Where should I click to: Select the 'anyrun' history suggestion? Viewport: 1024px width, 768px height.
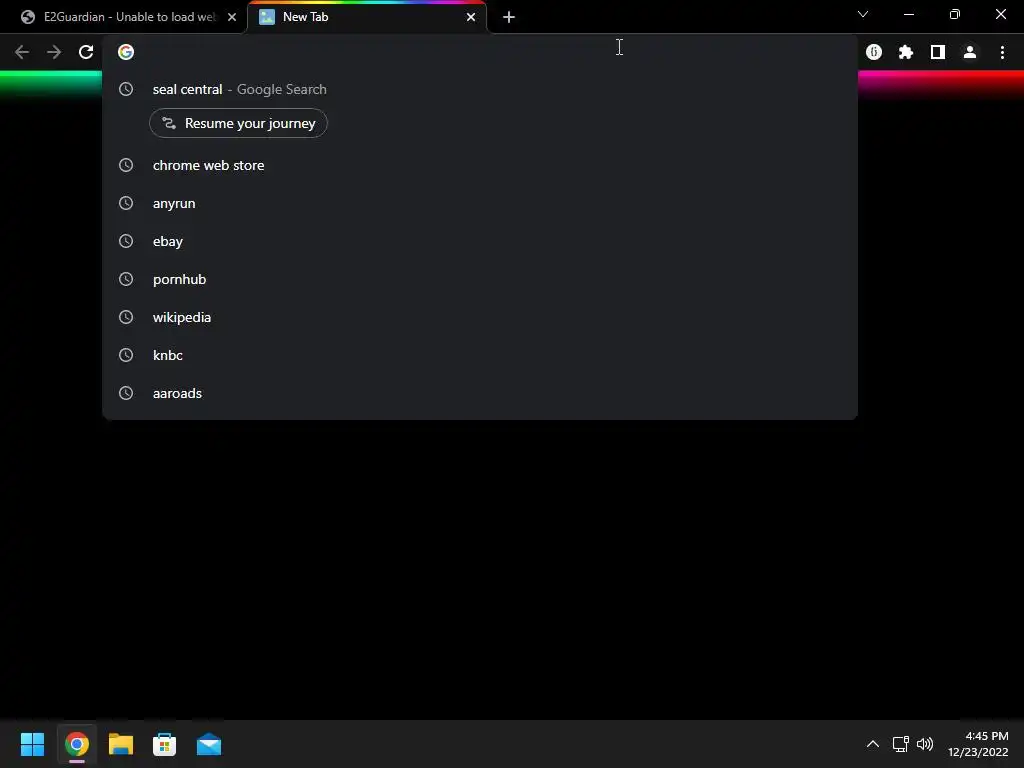tap(479, 203)
